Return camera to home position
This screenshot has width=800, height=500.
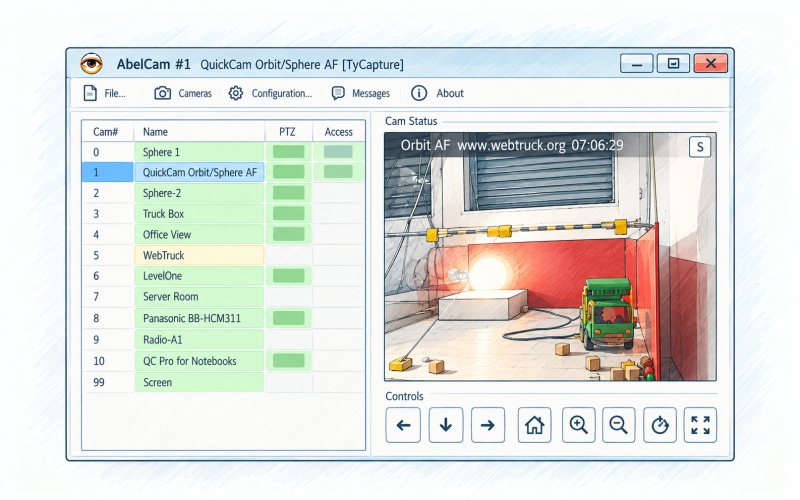pyautogui.click(x=535, y=424)
